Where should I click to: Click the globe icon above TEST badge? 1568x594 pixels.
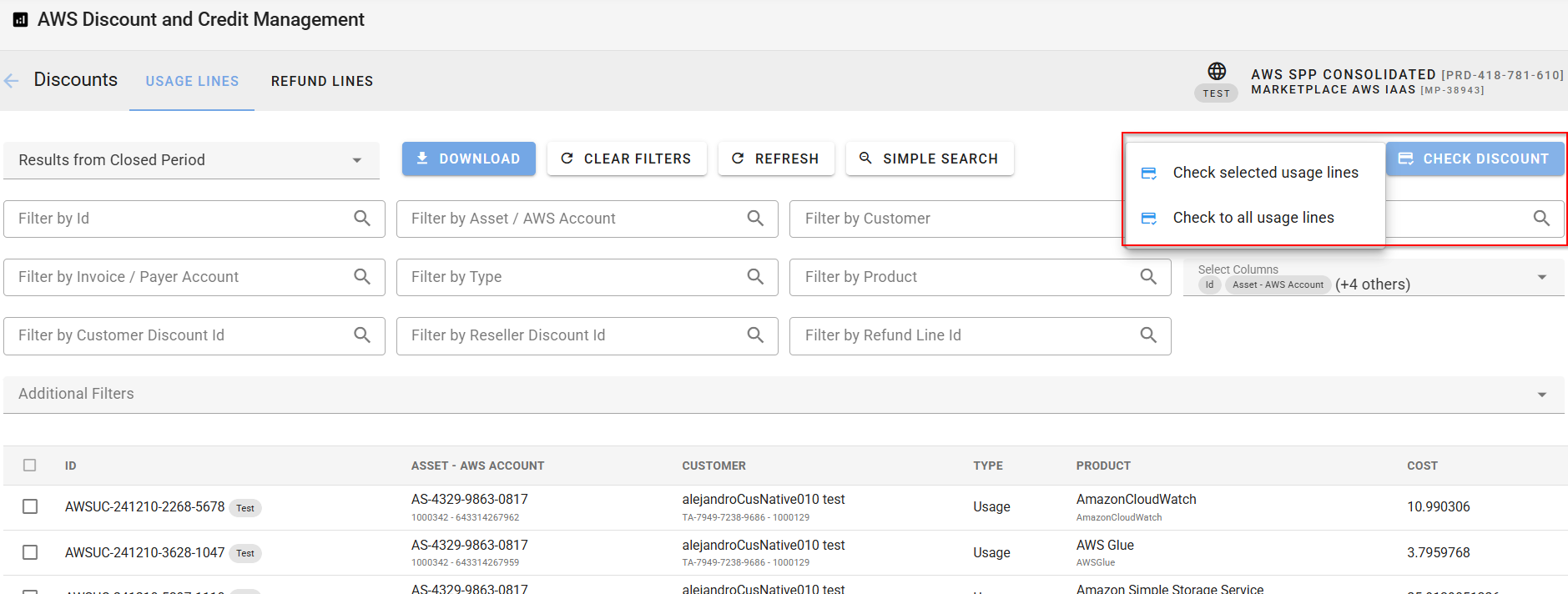[x=1217, y=71]
